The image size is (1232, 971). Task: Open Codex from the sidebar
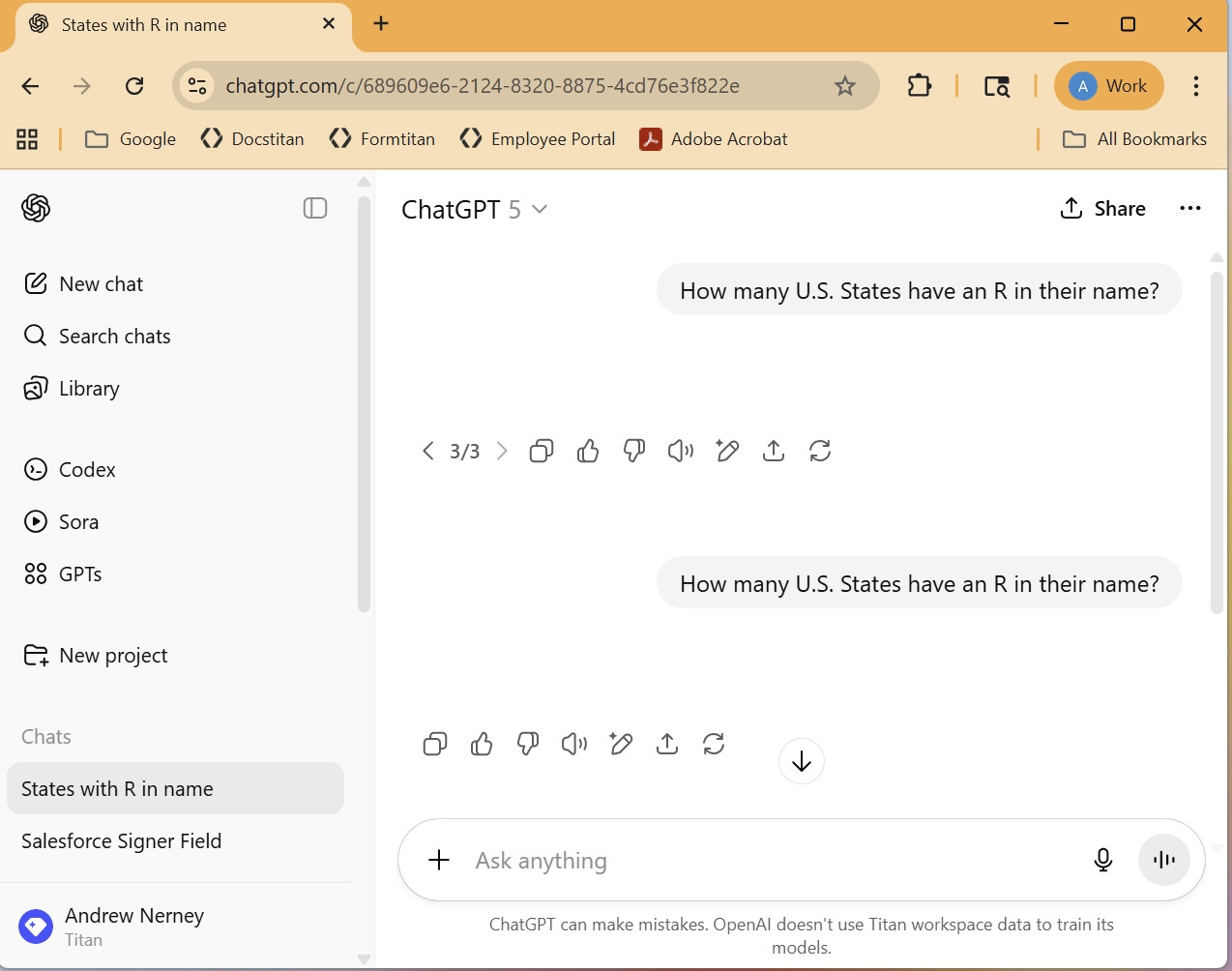point(70,469)
